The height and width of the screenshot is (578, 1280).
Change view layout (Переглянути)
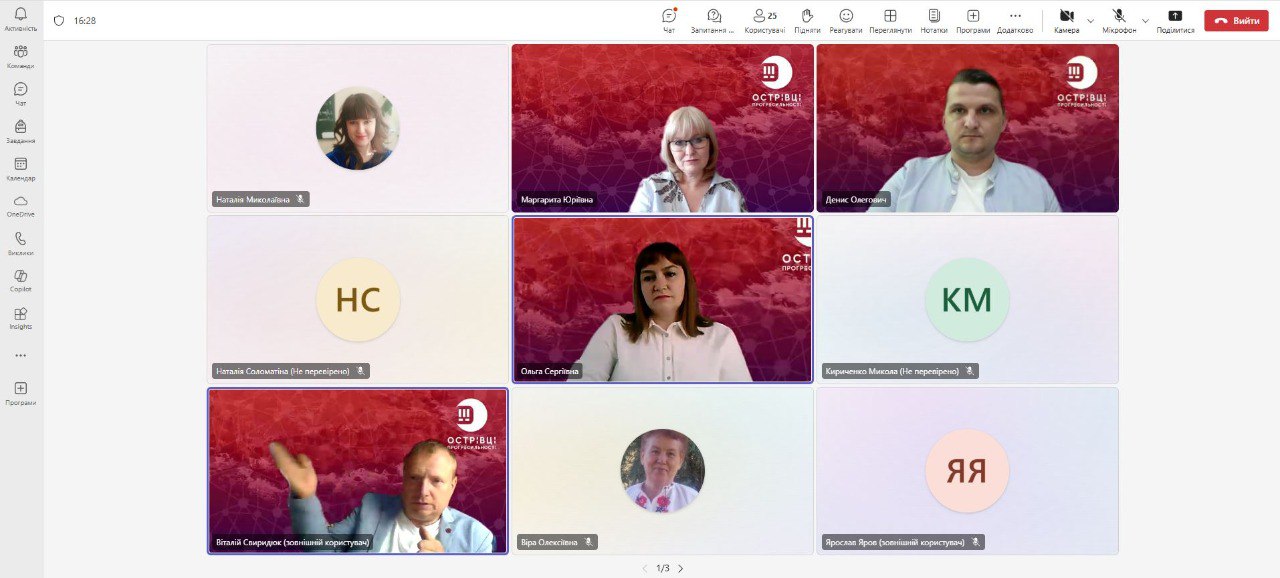coord(890,20)
